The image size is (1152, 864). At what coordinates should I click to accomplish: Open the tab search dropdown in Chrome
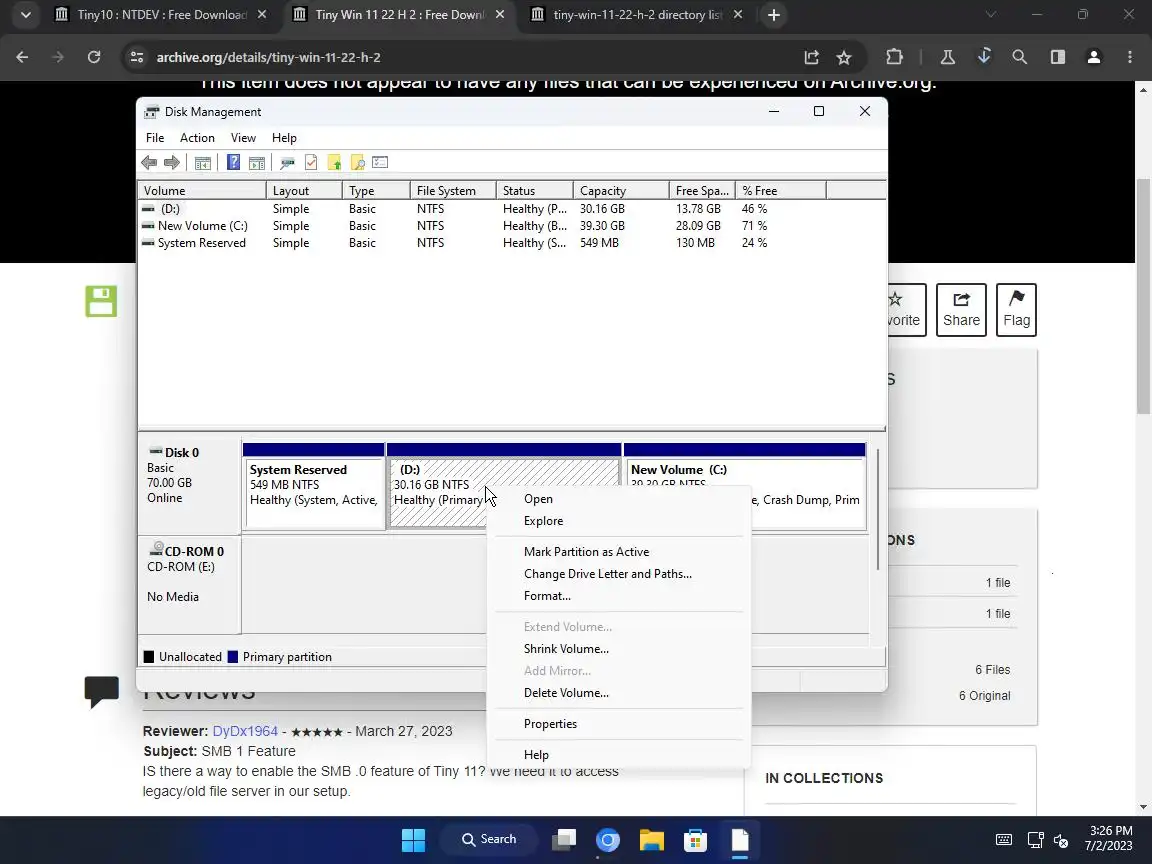[26, 15]
